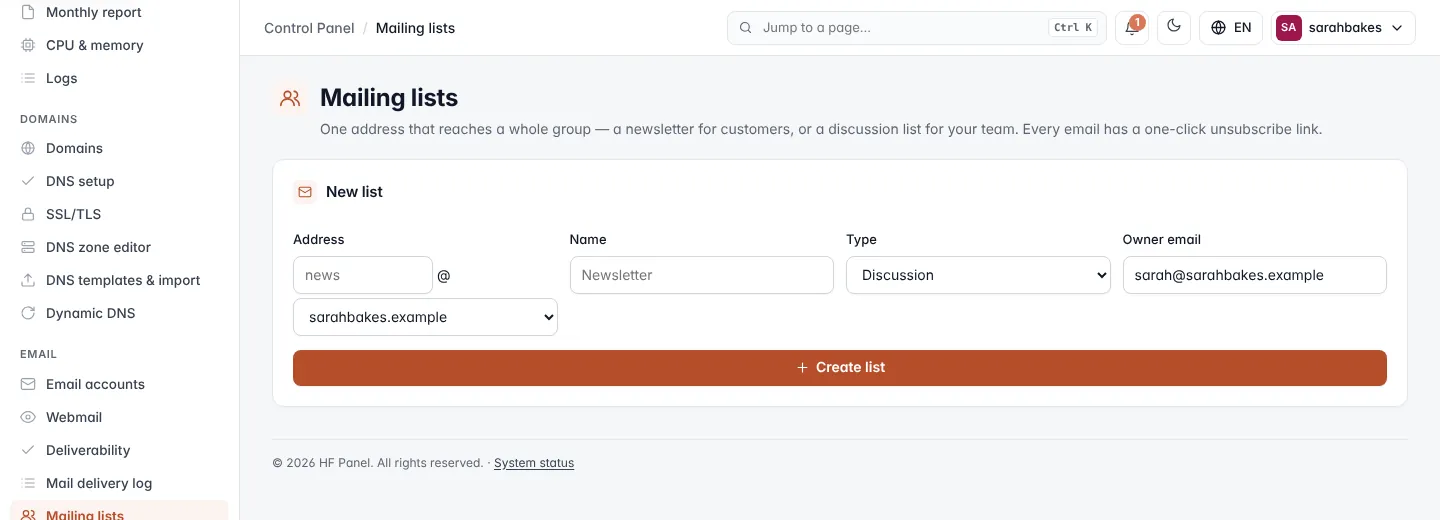Click the DNS setup checkmark icon
The height and width of the screenshot is (520, 1440).
coord(28,181)
